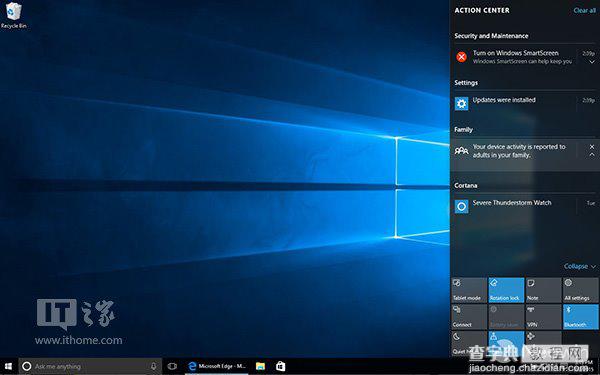Image resolution: width=600 pixels, height=375 pixels.
Task: Open Task View from taskbar
Action: tap(172, 367)
